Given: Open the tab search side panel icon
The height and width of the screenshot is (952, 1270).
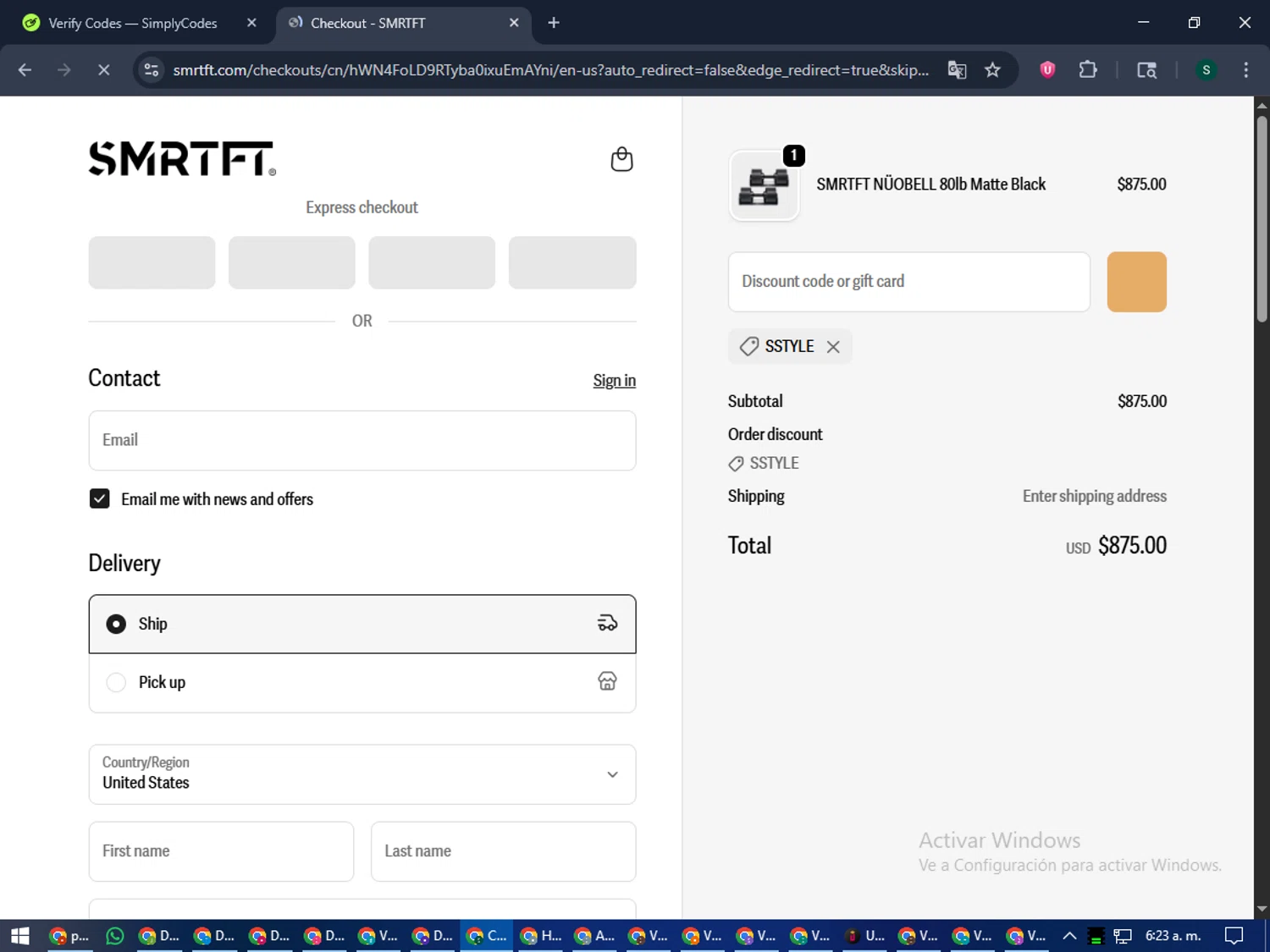Looking at the screenshot, I should 1146,70.
